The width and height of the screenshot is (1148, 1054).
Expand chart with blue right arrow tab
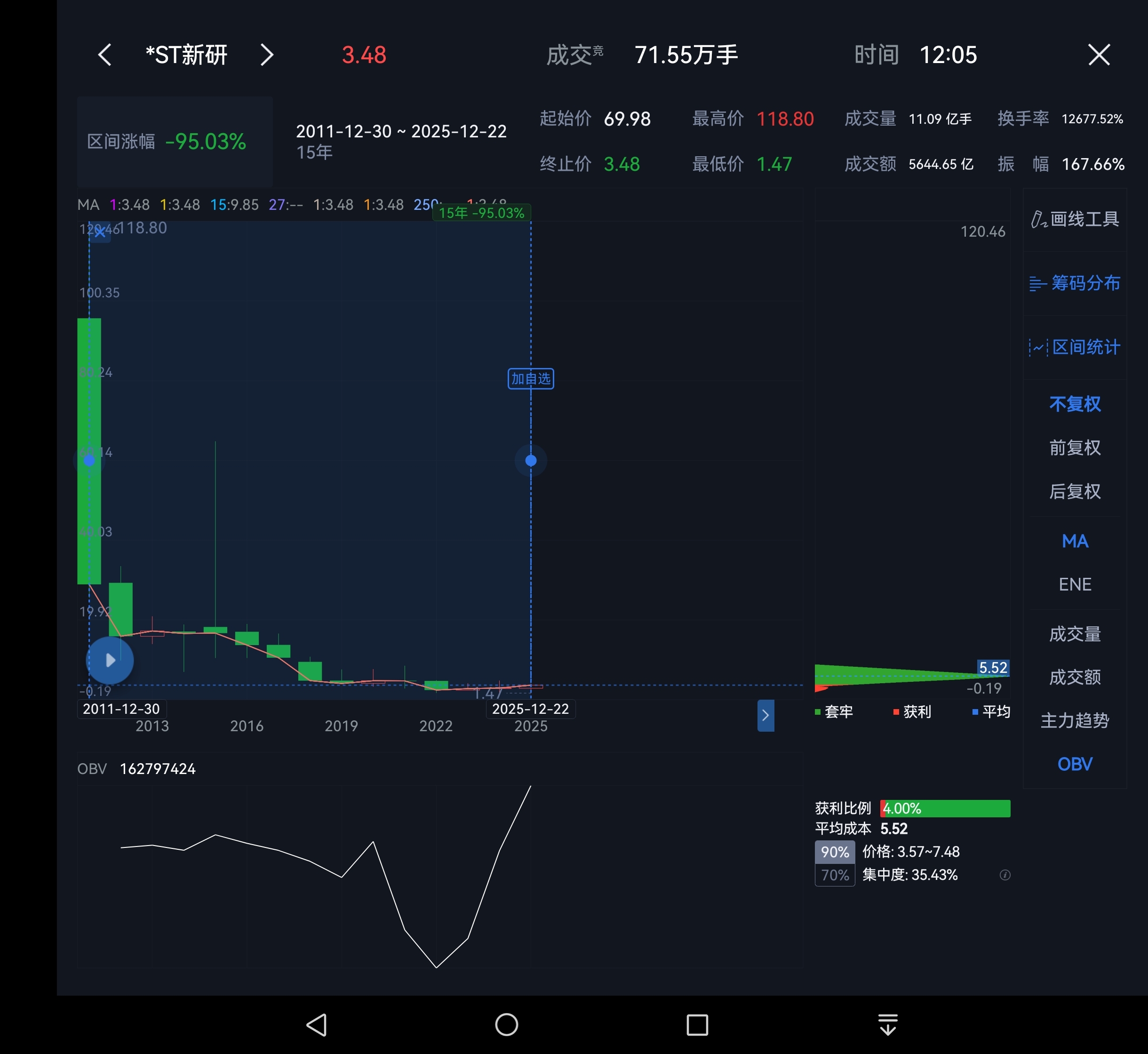click(765, 715)
